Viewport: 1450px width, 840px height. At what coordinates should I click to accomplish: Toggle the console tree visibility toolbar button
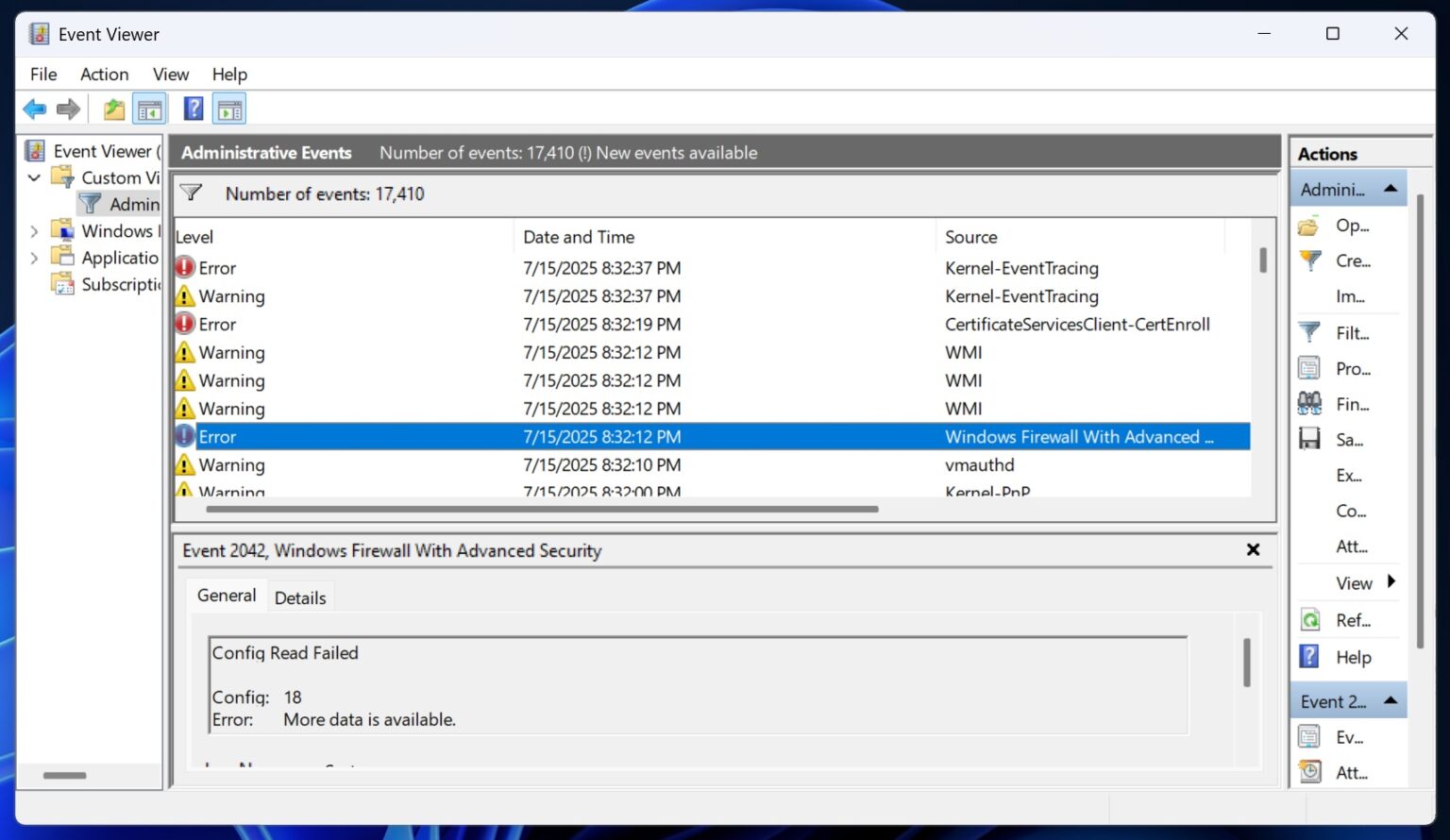(x=149, y=108)
